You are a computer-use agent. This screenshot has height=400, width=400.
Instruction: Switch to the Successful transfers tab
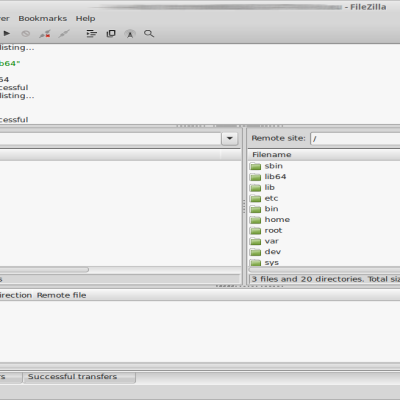[79, 377]
